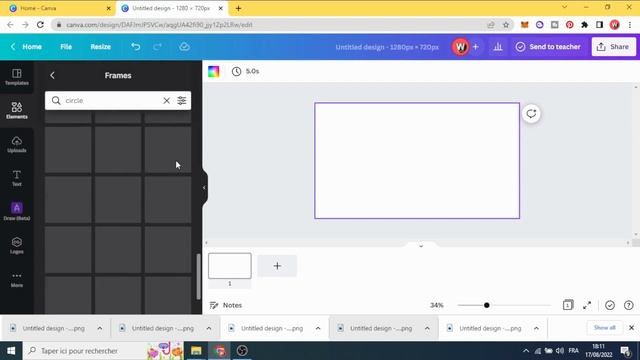This screenshot has height=360, width=640.
Task: Click Send to teacher button
Action: pos(548,47)
